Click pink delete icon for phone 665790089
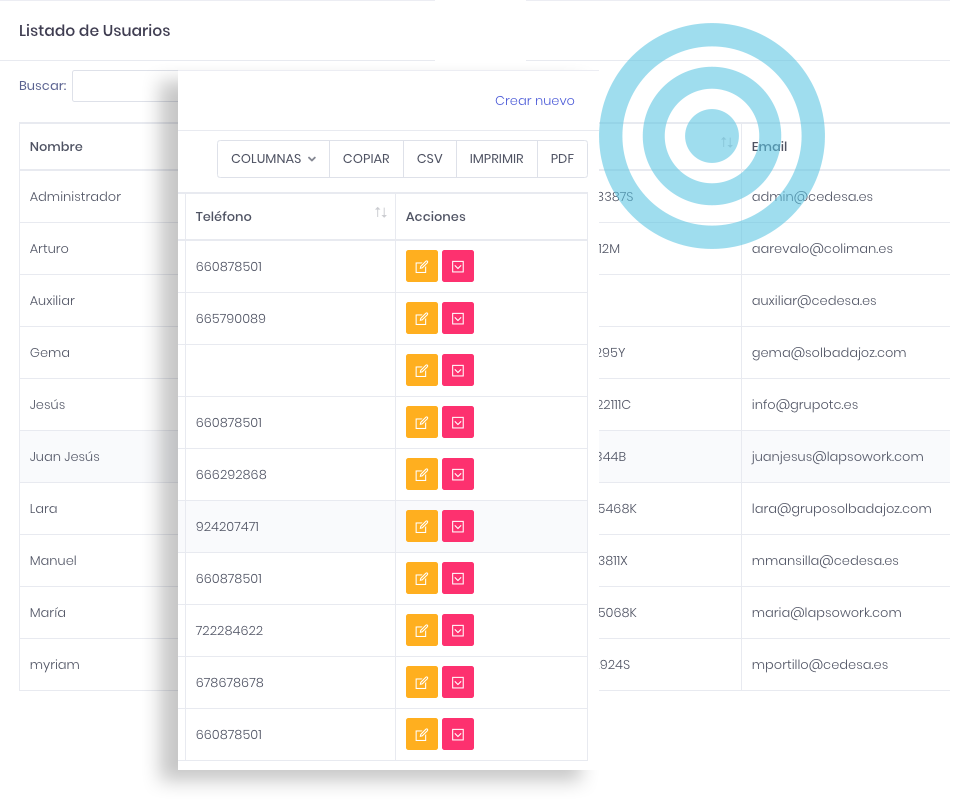The height and width of the screenshot is (801, 979). [458, 319]
